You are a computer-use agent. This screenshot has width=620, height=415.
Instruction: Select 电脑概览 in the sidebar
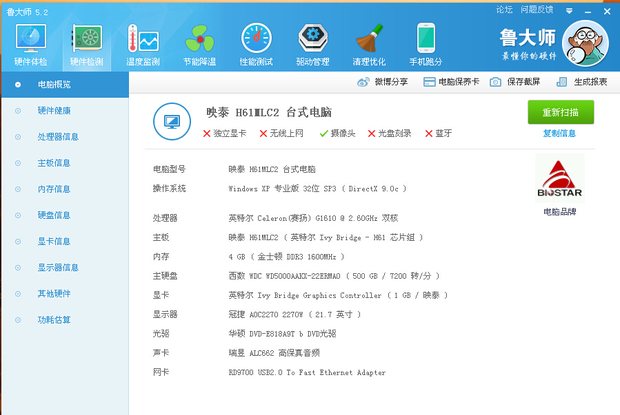point(64,85)
